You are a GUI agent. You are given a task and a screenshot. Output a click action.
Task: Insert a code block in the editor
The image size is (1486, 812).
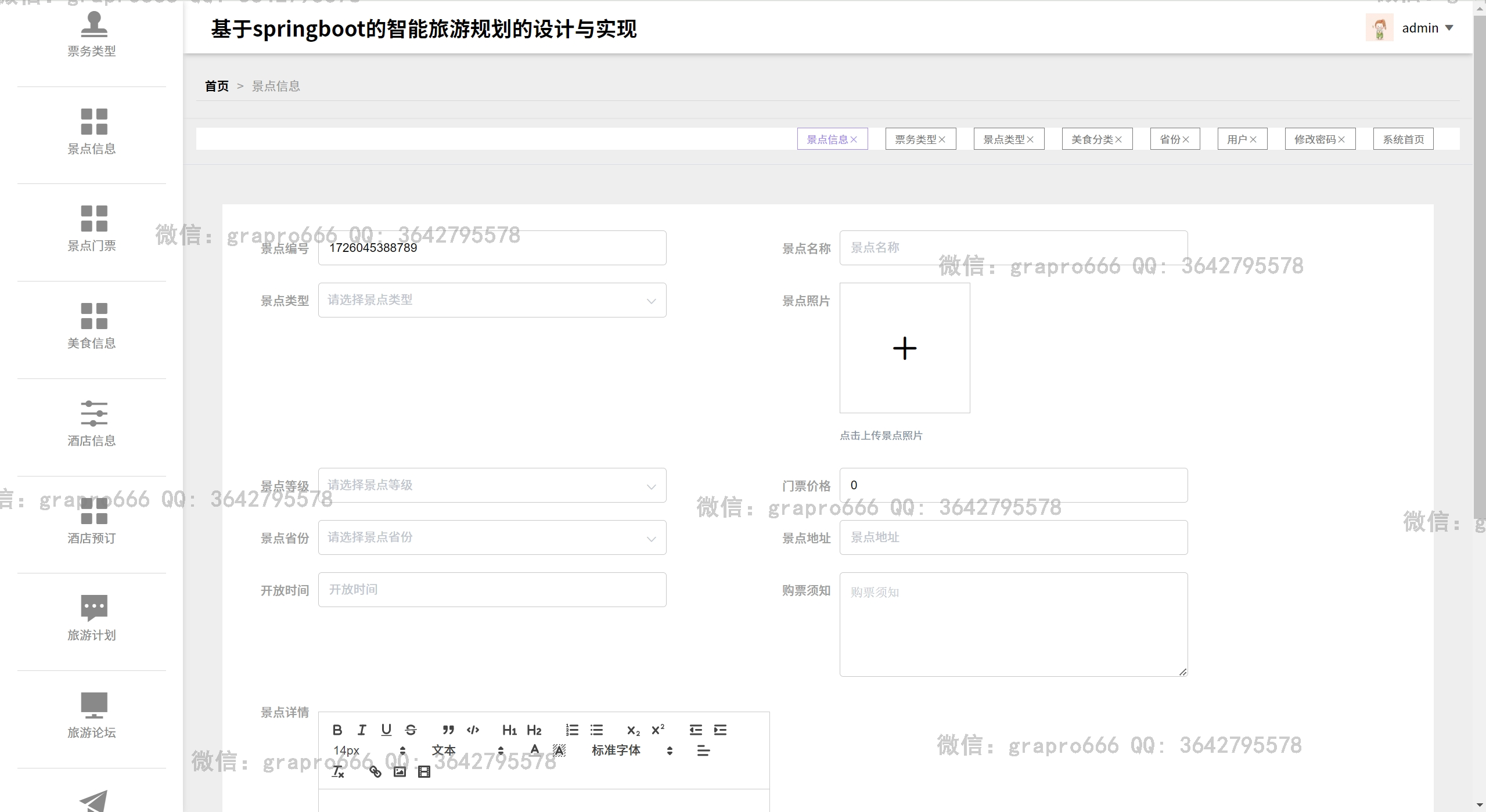pyautogui.click(x=473, y=730)
